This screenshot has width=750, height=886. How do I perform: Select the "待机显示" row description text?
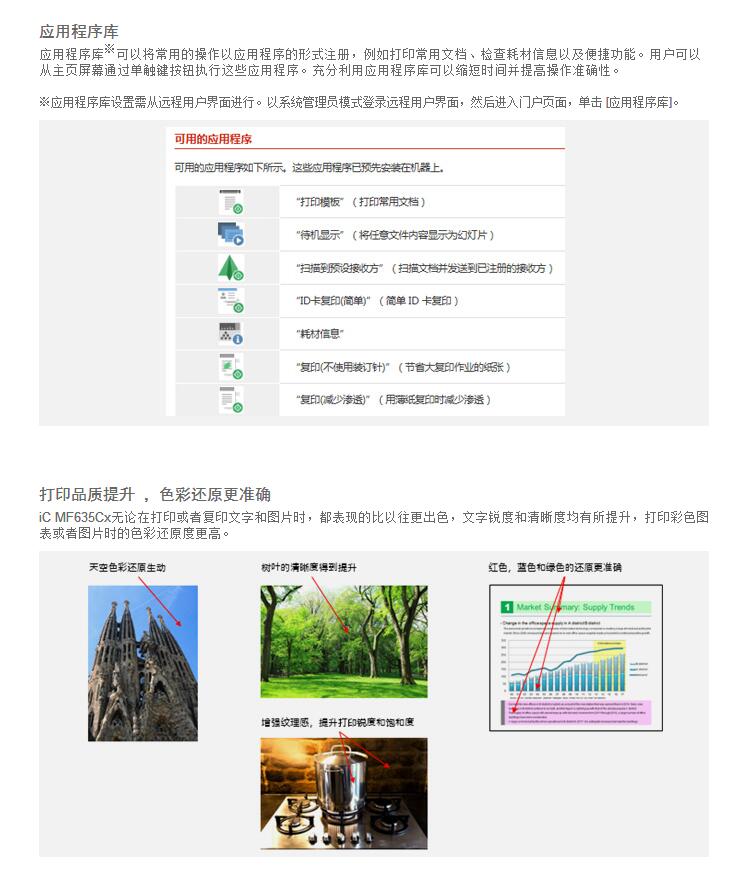click(395, 234)
